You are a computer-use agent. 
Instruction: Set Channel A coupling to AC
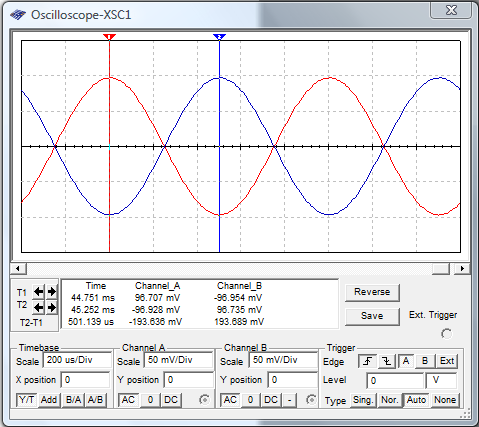pos(128,400)
